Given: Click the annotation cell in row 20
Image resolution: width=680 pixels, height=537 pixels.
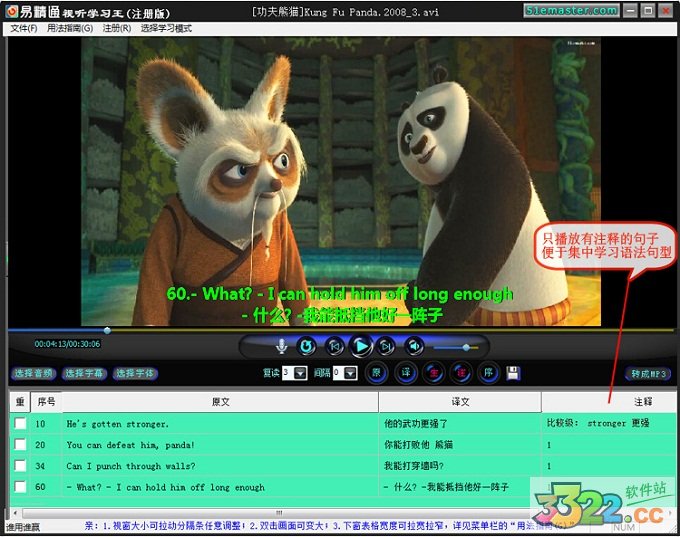Looking at the screenshot, I should click(x=609, y=445).
